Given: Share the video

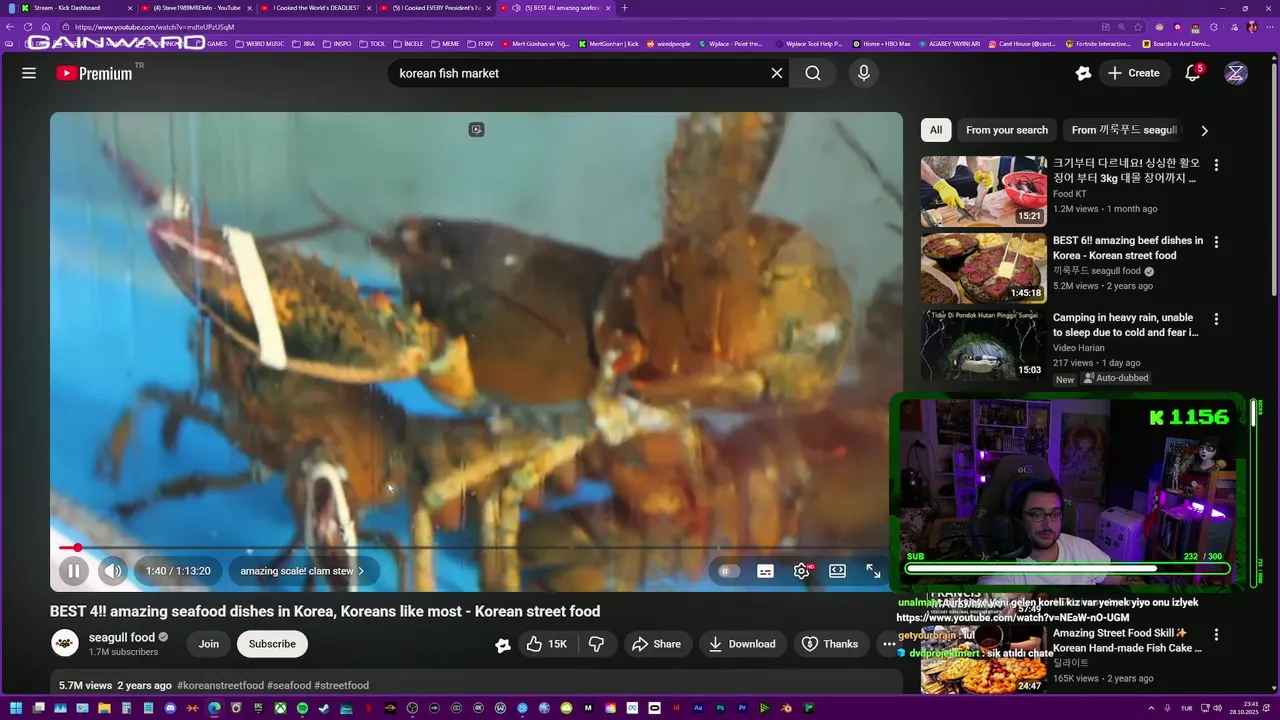Looking at the screenshot, I should coord(656,644).
